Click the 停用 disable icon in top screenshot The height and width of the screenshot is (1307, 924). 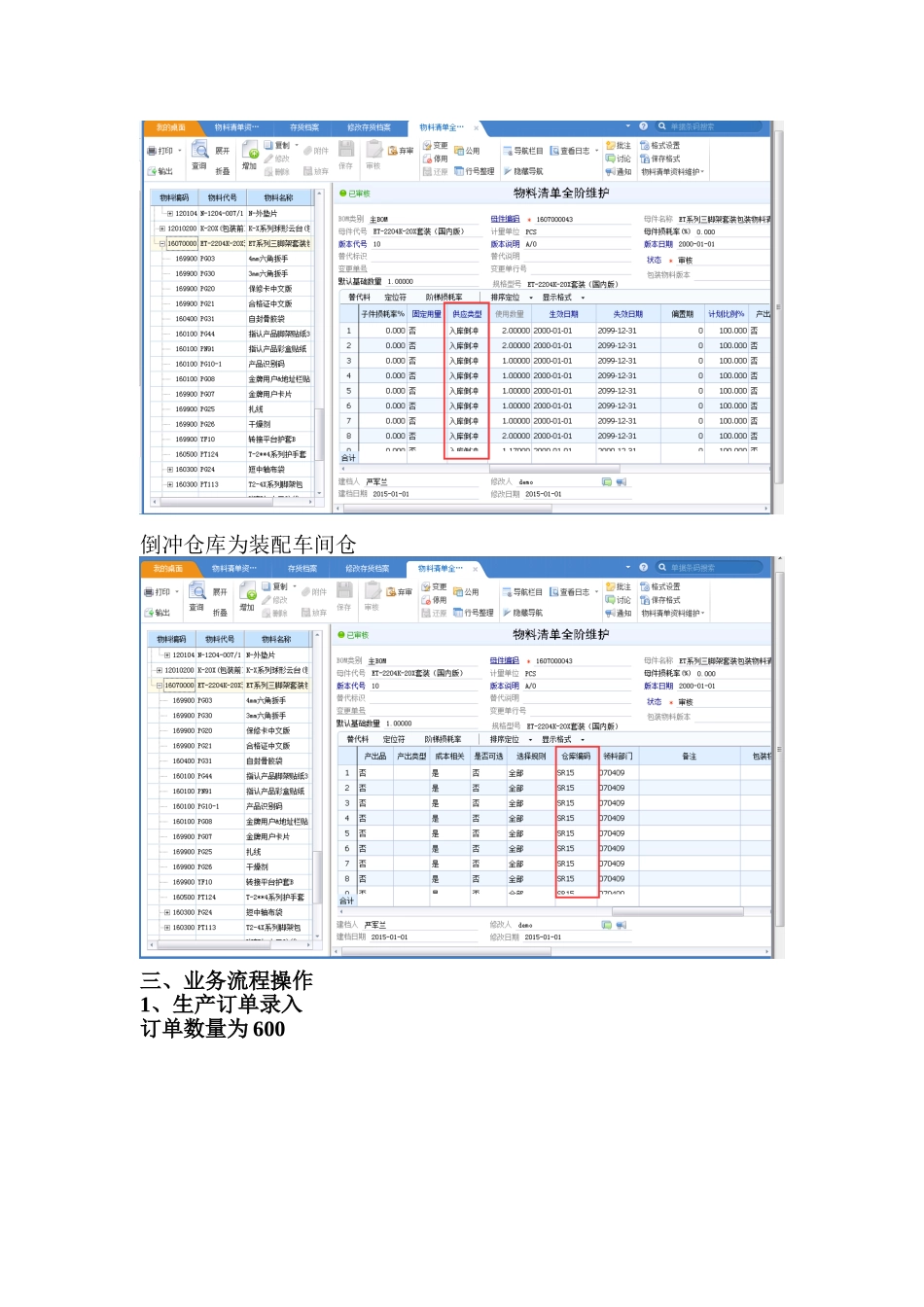click(x=427, y=159)
